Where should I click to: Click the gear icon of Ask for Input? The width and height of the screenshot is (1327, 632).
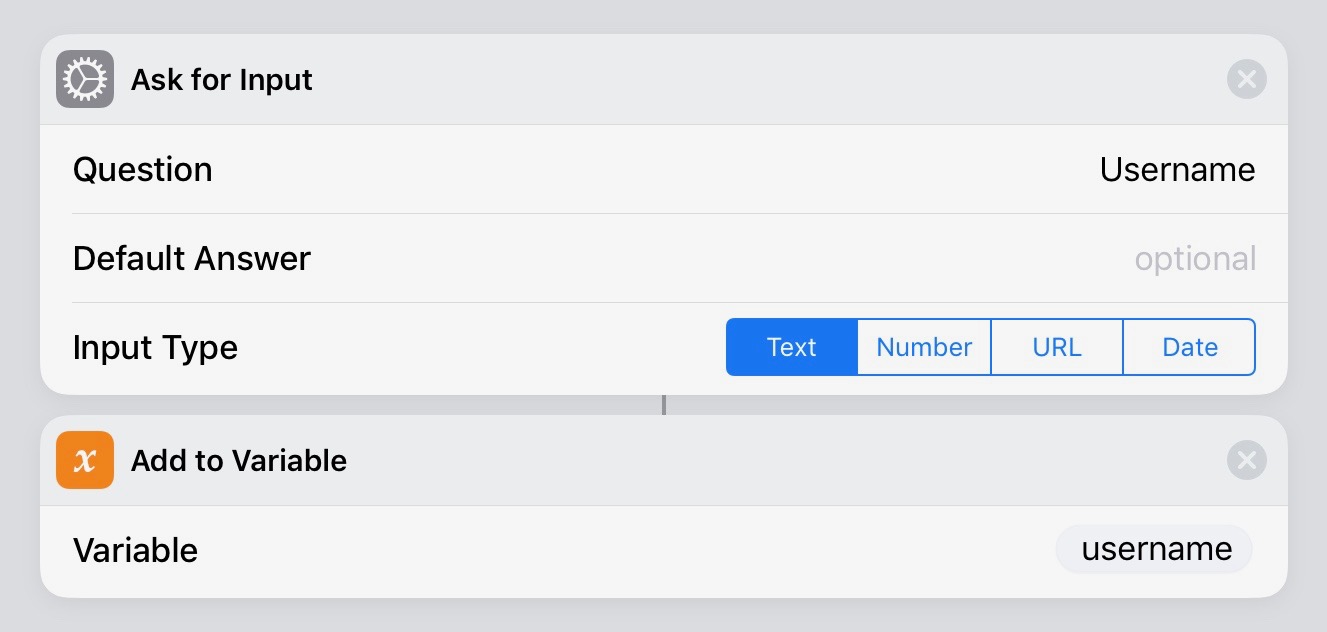coord(85,79)
